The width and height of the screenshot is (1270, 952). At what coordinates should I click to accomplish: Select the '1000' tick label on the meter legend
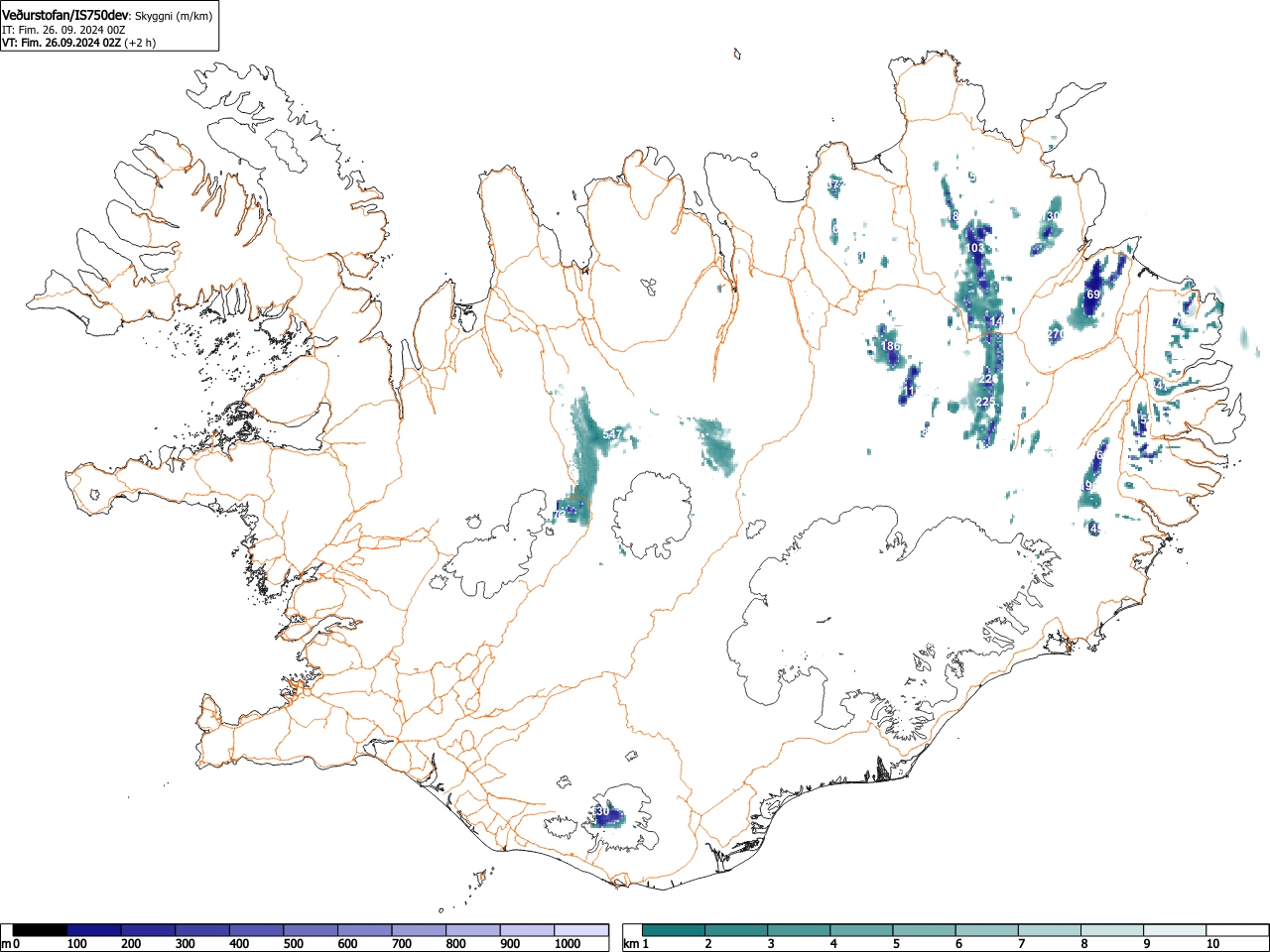pos(567,944)
